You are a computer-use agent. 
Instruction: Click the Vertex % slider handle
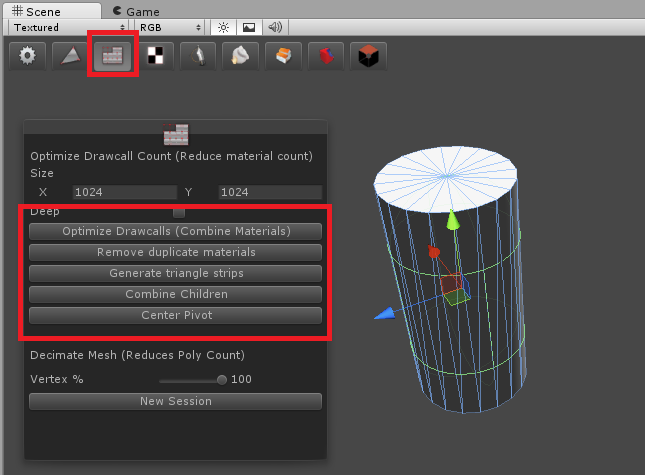(222, 380)
